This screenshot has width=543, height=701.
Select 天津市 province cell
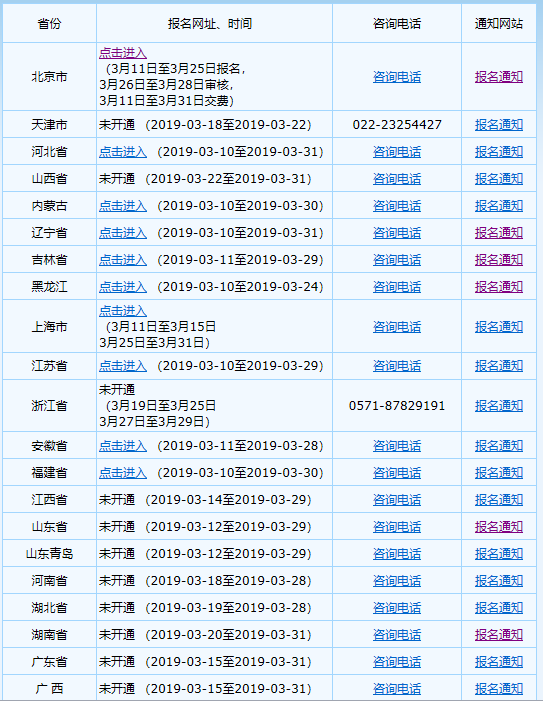click(49, 124)
